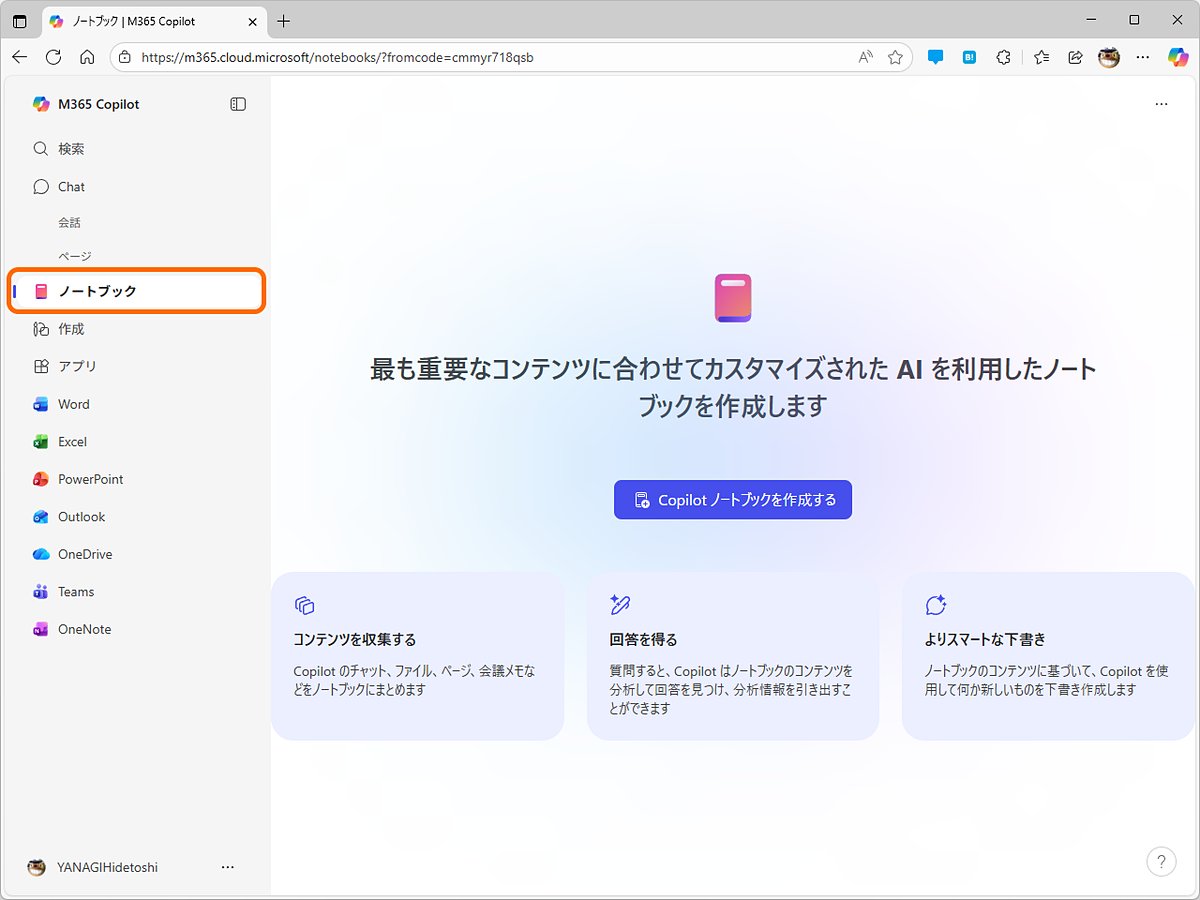Close the ノートブック browser tab
The image size is (1200, 900).
pyautogui.click(x=252, y=21)
